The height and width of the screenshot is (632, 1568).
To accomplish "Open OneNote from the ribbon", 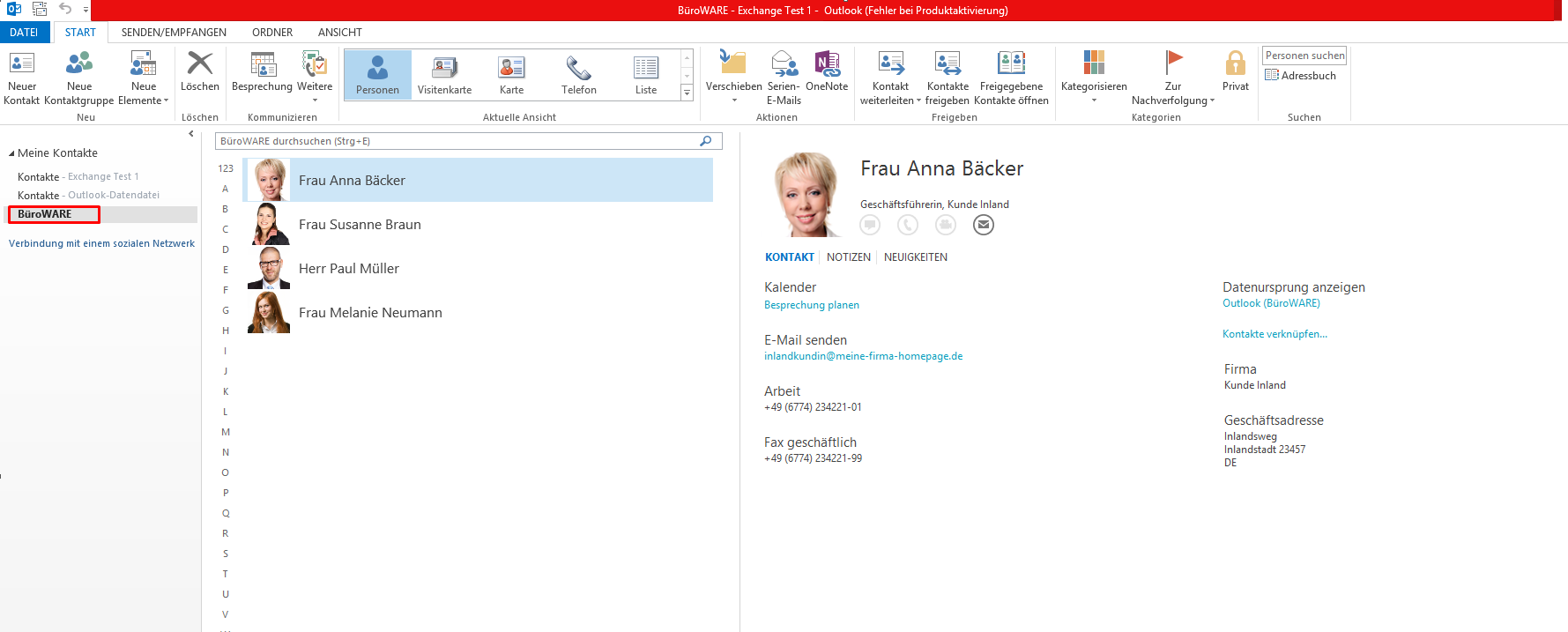I will 826,64.
